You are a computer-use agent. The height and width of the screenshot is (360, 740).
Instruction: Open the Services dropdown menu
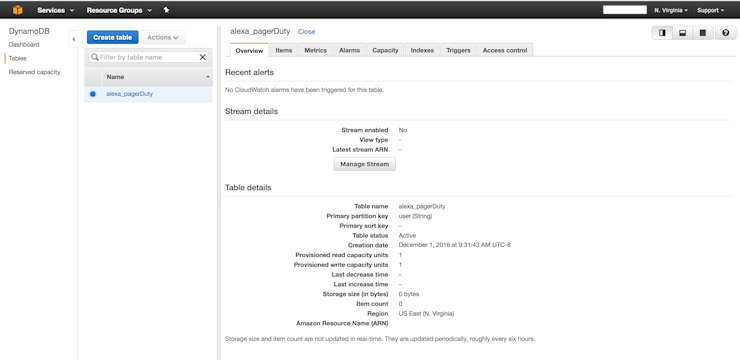pyautogui.click(x=56, y=10)
